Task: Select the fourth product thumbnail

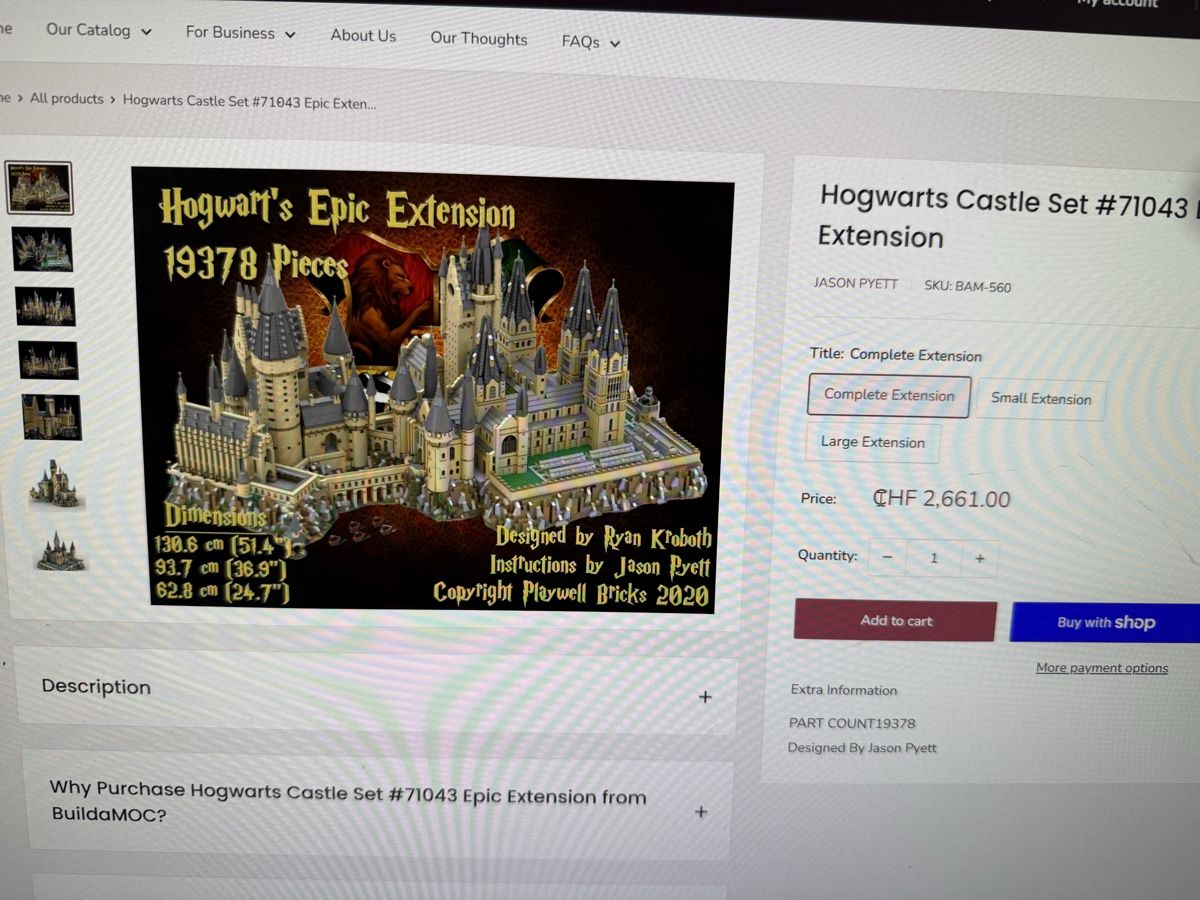Action: tap(48, 360)
